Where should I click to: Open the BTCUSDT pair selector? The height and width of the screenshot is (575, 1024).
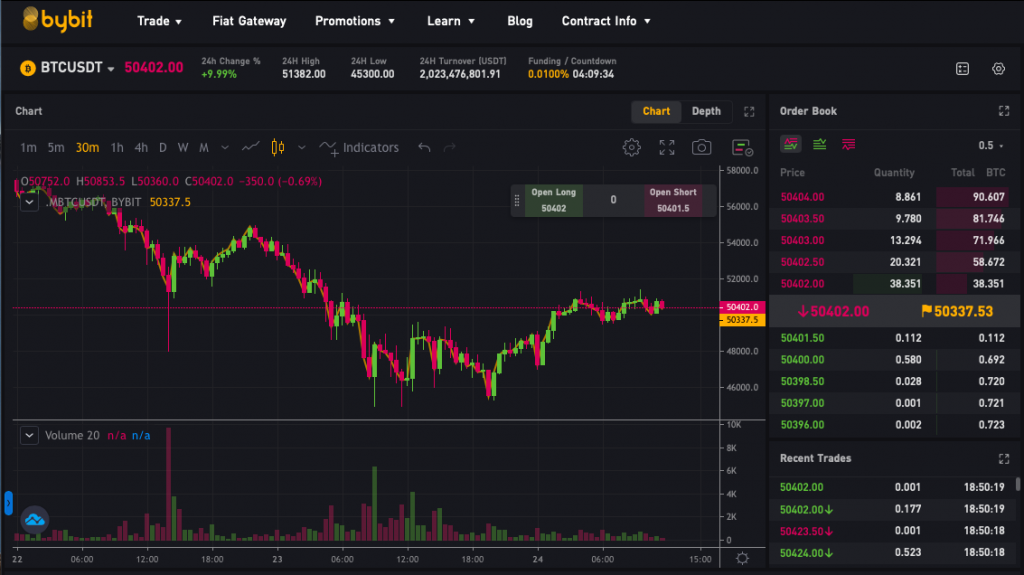(77, 68)
